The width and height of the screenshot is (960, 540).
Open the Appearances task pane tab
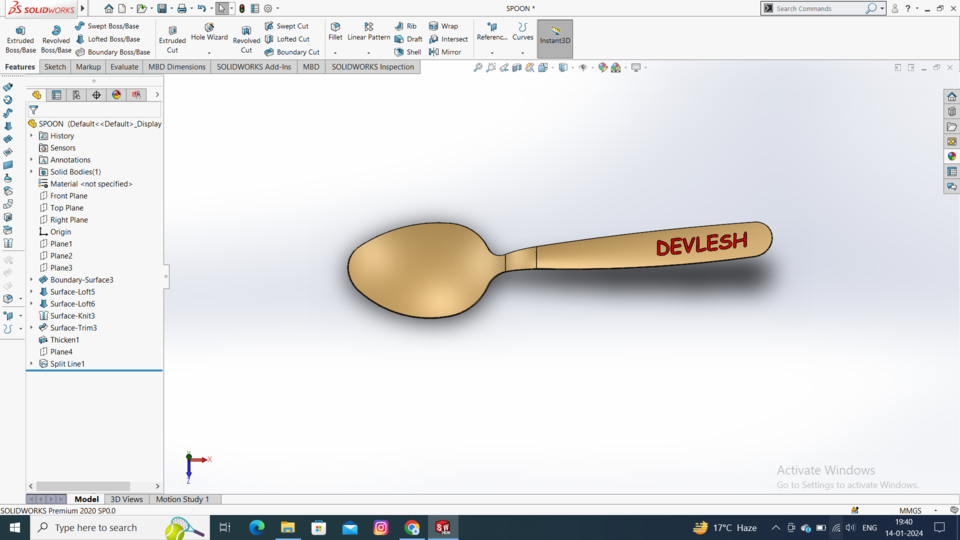(951, 157)
